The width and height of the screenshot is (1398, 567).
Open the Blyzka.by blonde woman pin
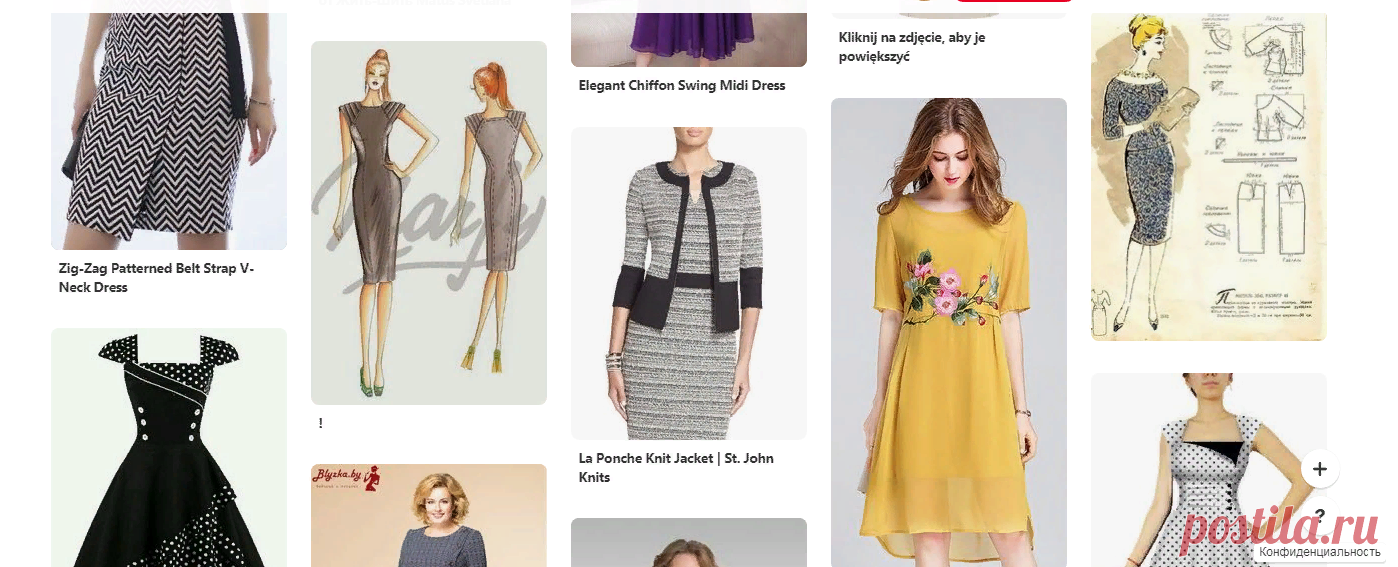429,516
